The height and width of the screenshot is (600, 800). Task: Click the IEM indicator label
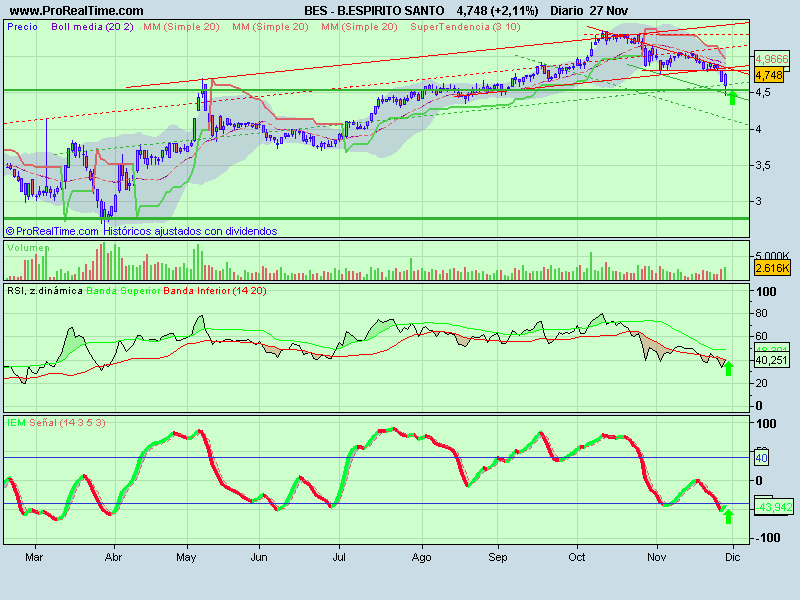click(x=16, y=422)
